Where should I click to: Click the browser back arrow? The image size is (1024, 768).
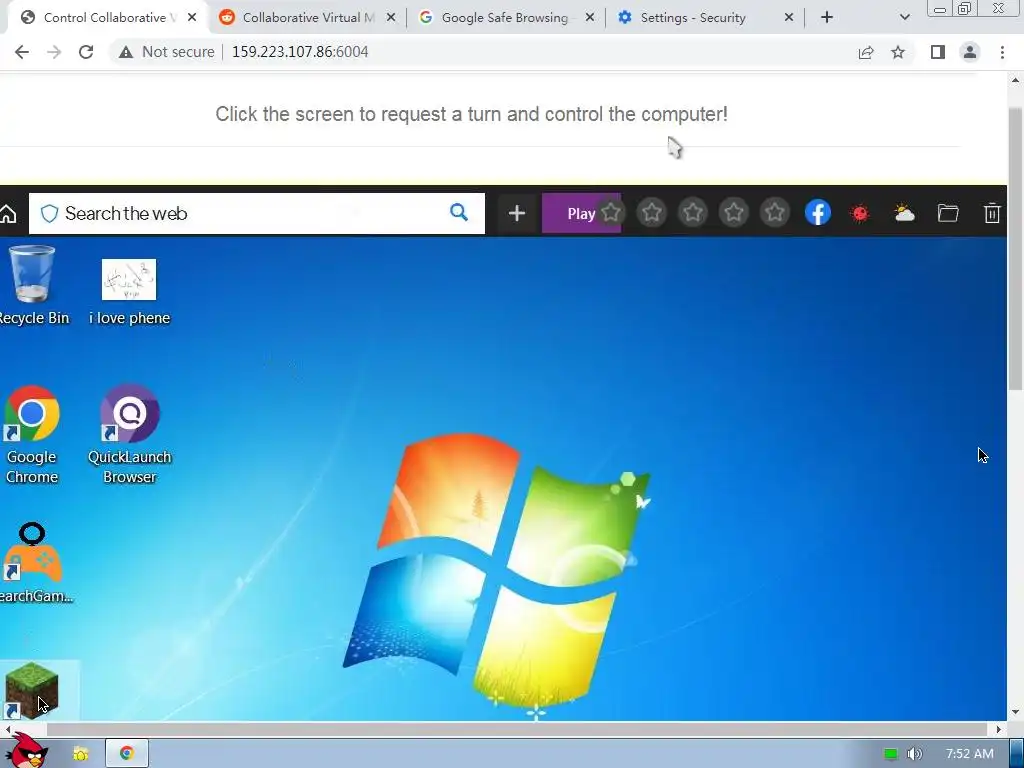22,52
